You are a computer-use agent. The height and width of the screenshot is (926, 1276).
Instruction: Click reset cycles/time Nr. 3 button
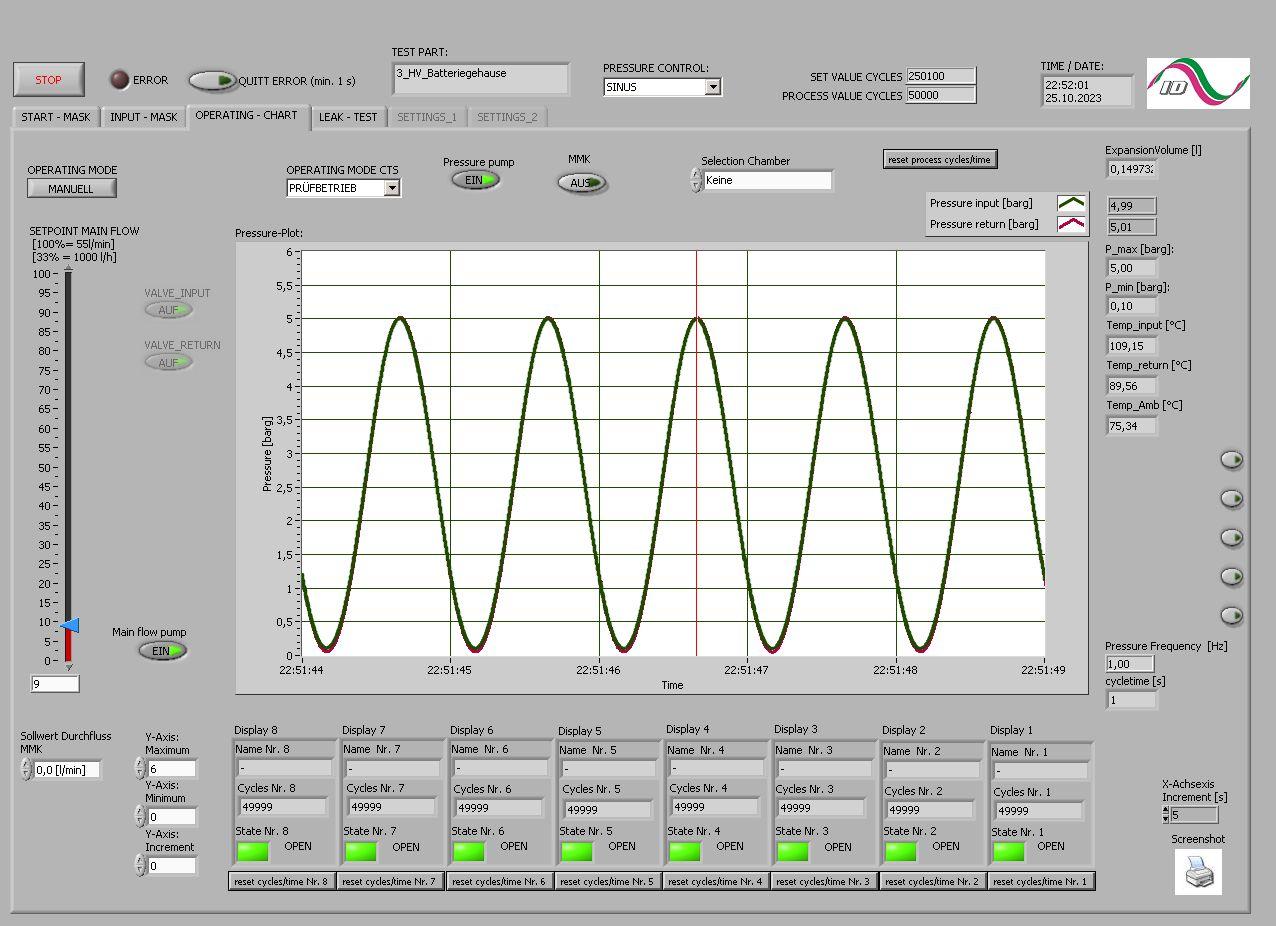[x=824, y=881]
